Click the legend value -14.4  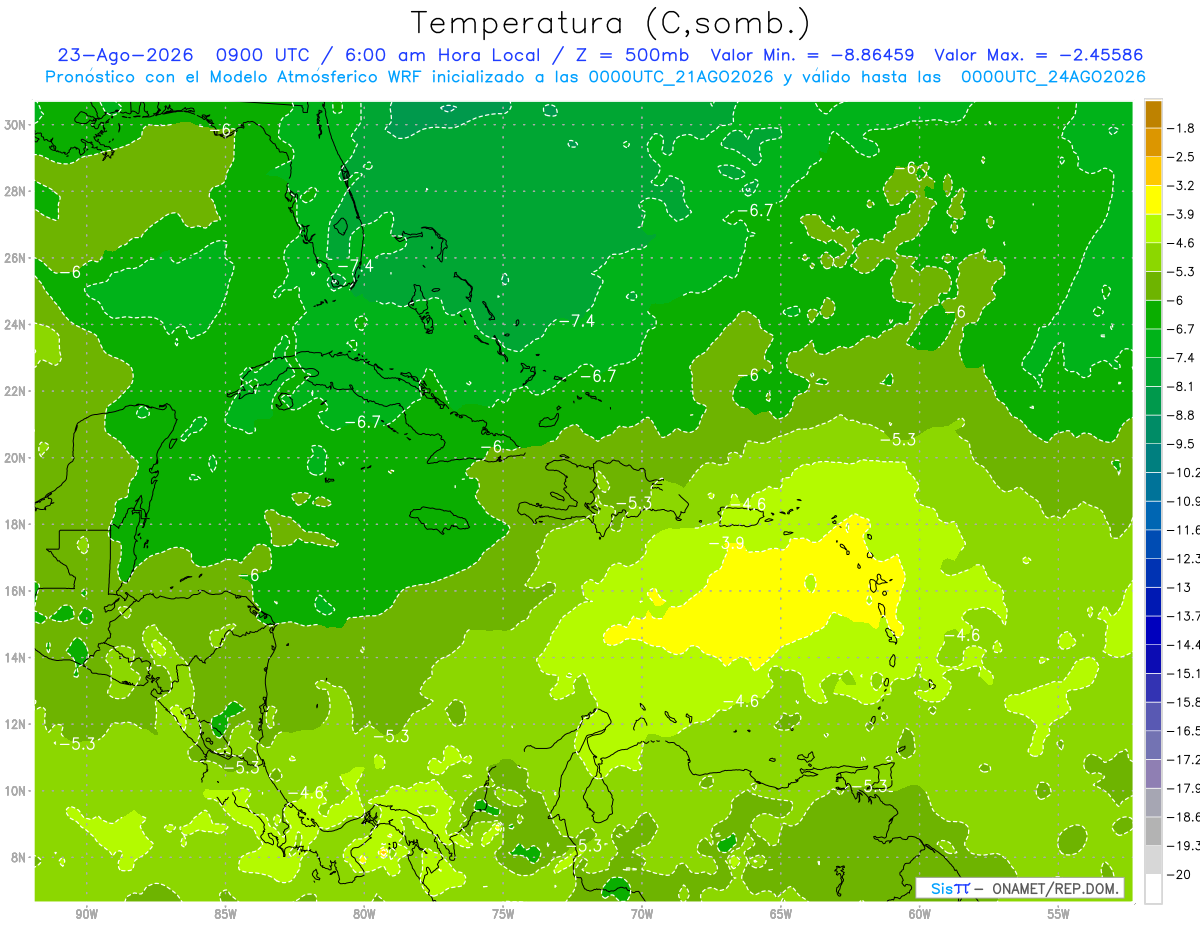point(1184,644)
